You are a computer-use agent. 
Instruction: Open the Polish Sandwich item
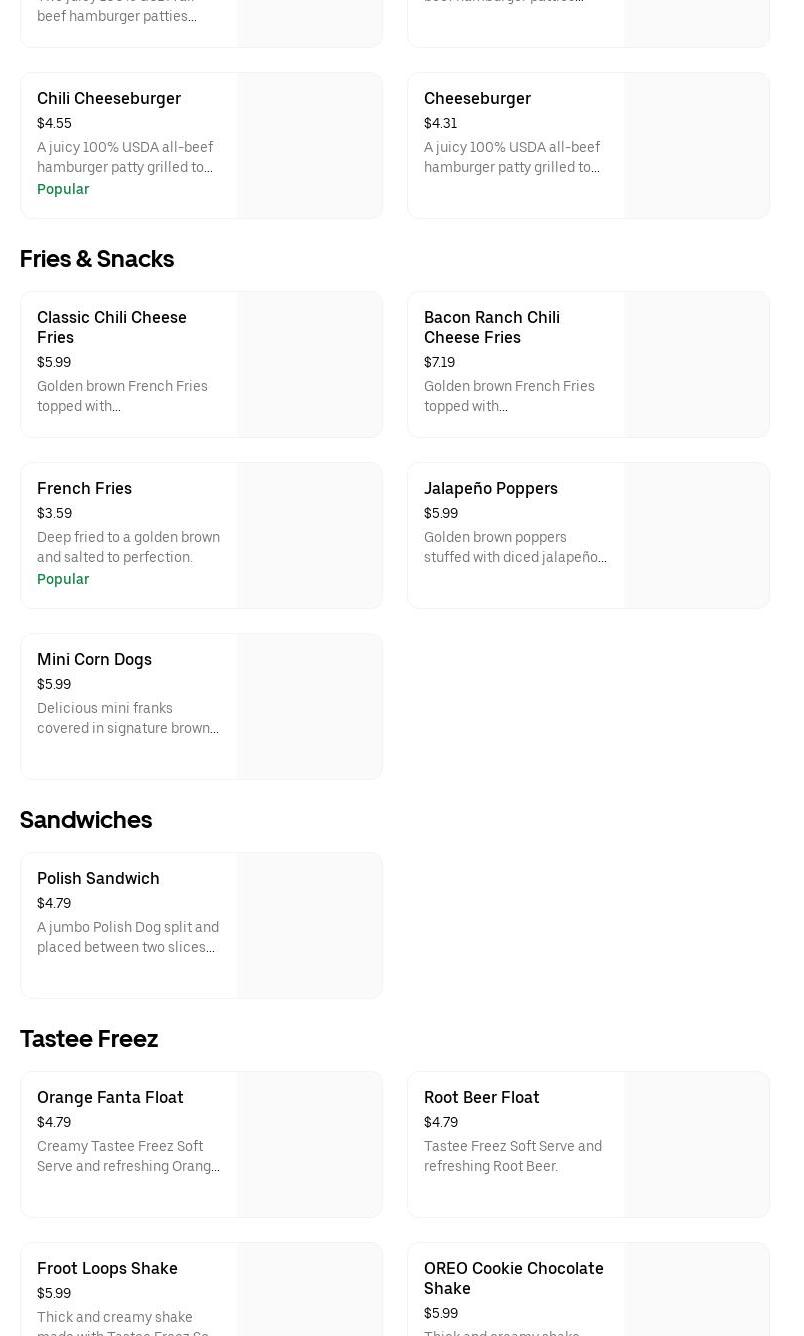(98, 878)
